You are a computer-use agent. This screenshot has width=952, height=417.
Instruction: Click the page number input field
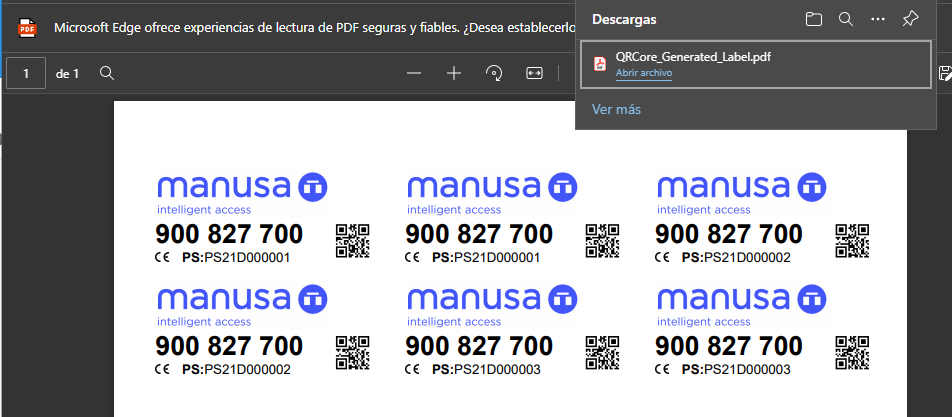[26, 74]
